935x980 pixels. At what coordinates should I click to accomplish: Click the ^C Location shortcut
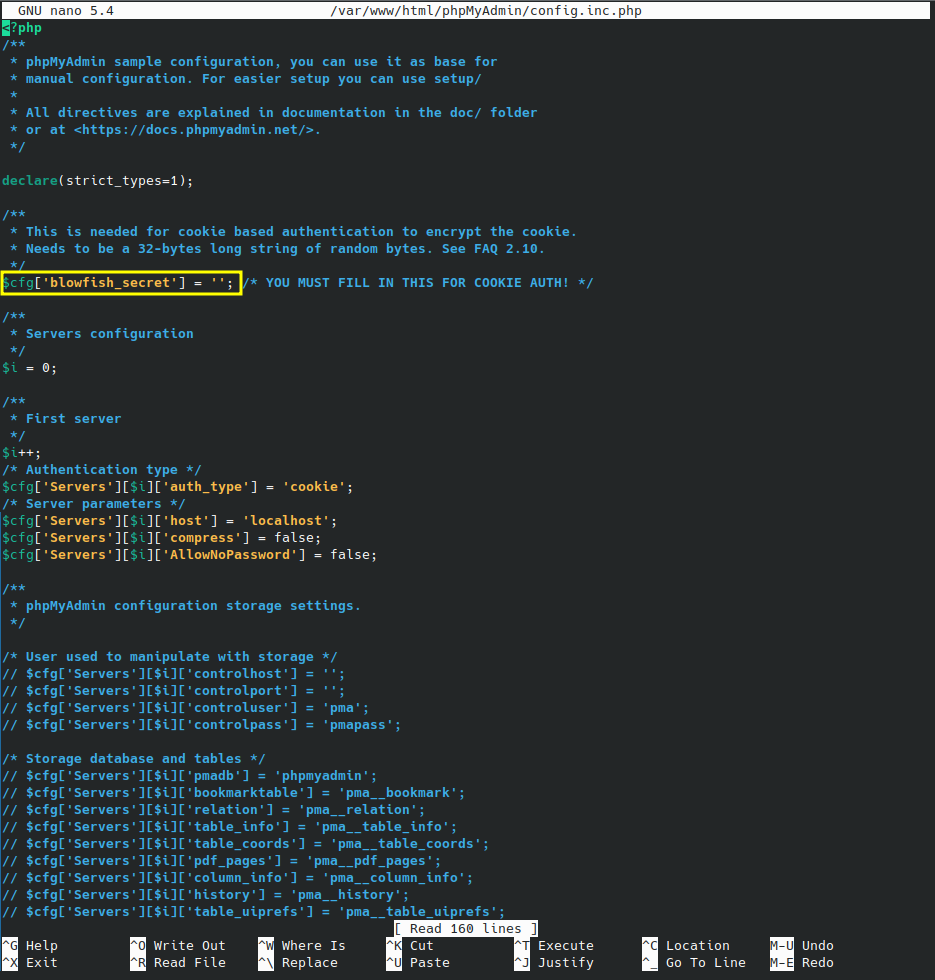[x=686, y=946]
